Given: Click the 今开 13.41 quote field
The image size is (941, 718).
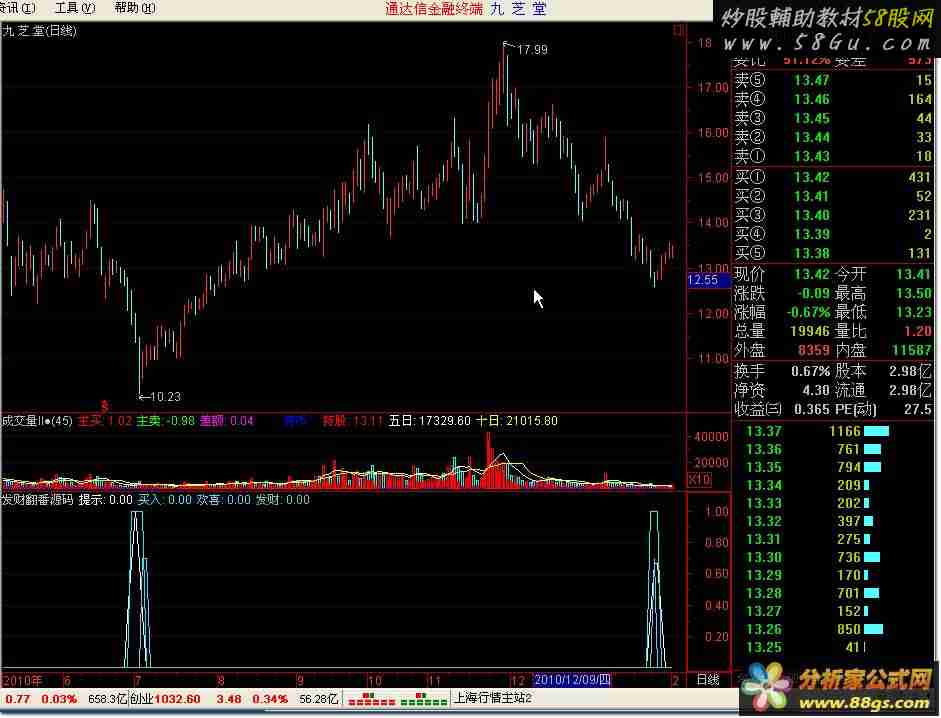Looking at the screenshot, I should tap(883, 274).
